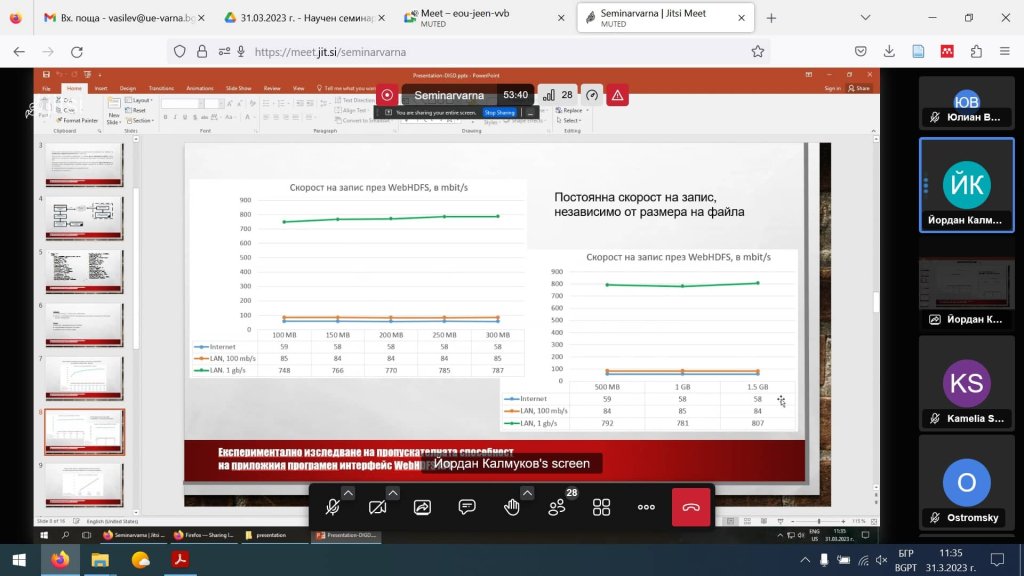Select Ostromsky participant tile
This screenshot has height=576, width=1024.
coord(967,482)
